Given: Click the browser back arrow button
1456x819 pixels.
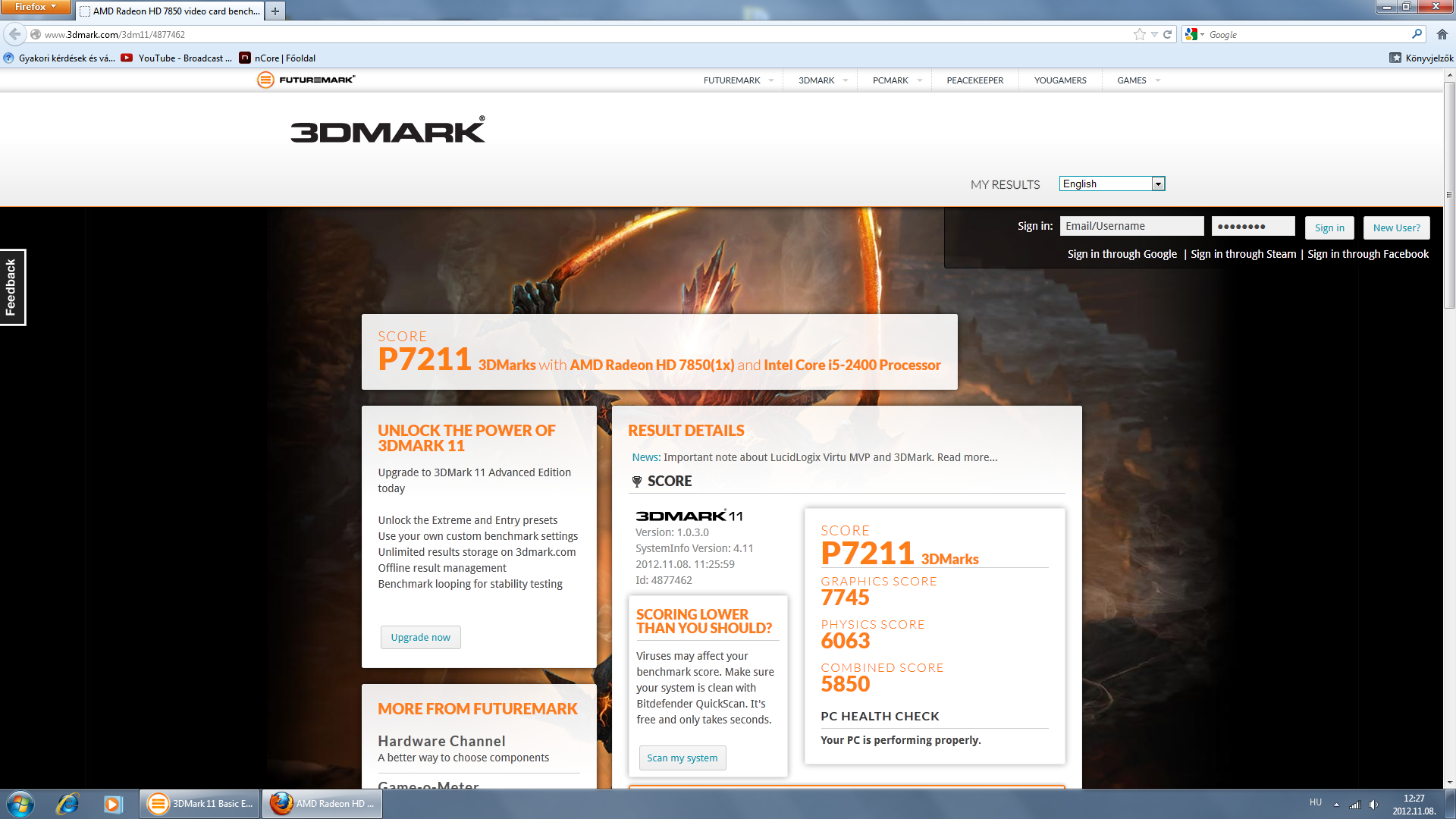Looking at the screenshot, I should click(14, 34).
